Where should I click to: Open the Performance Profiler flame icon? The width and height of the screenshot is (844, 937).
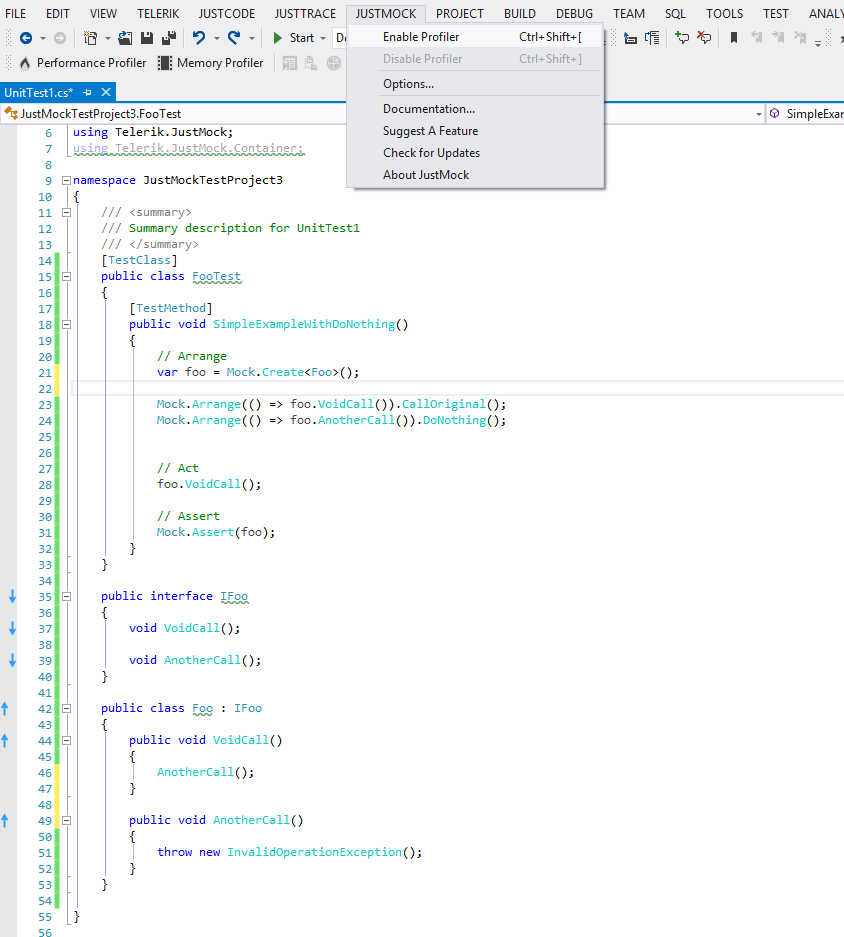point(25,63)
